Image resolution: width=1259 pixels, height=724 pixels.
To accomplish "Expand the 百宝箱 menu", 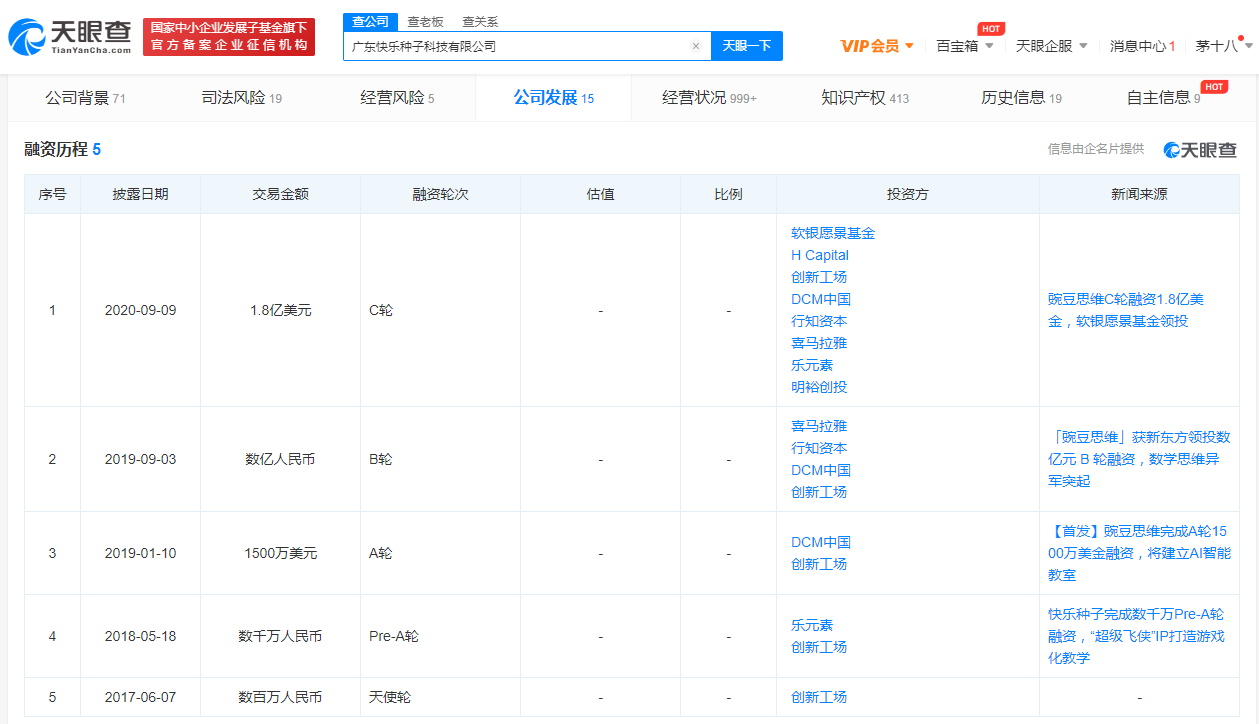I will pos(965,46).
